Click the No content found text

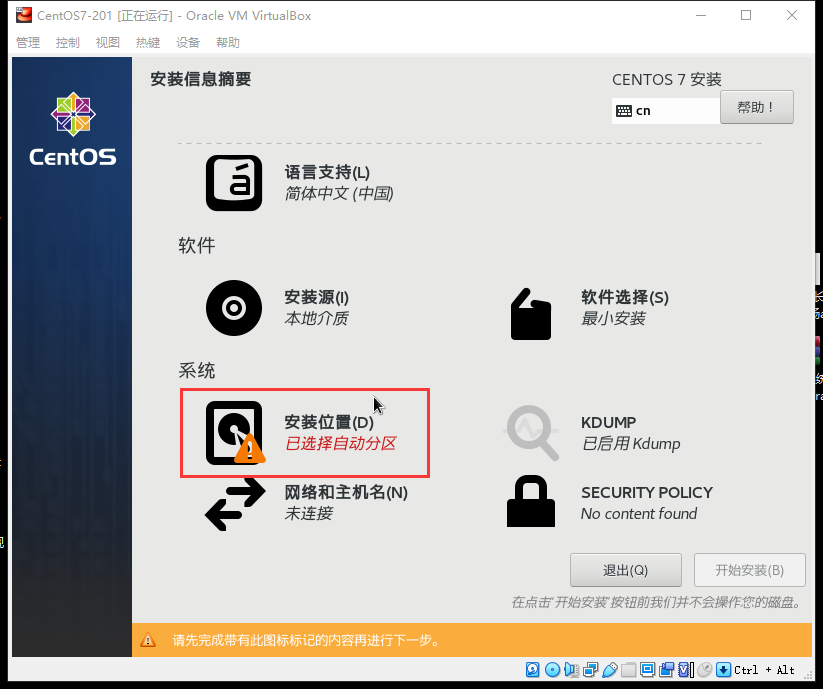pos(639,513)
